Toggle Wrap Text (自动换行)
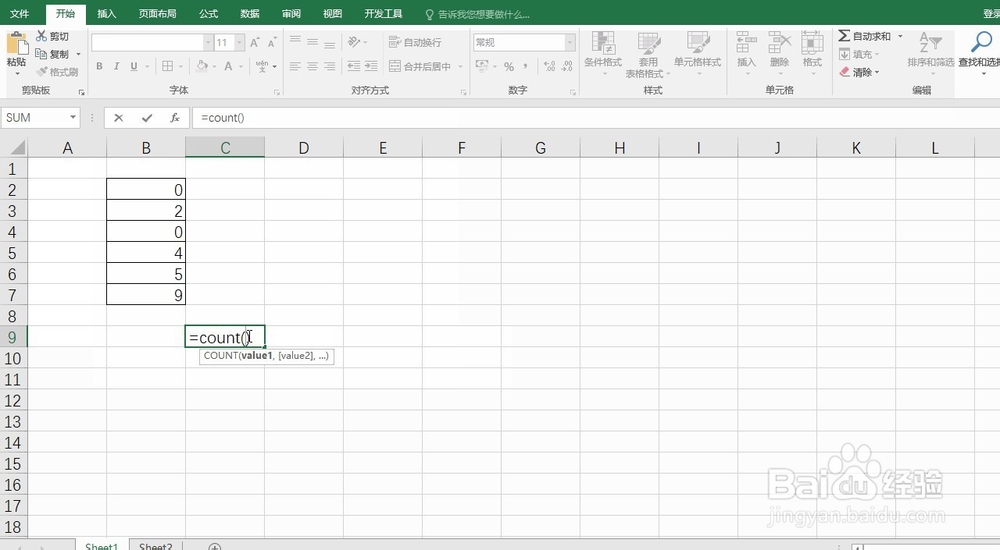 point(415,42)
